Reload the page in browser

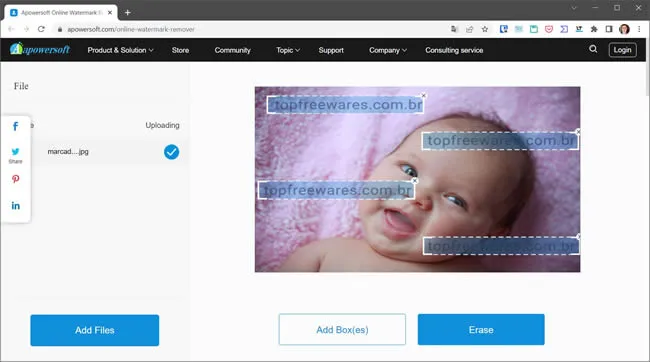41,29
